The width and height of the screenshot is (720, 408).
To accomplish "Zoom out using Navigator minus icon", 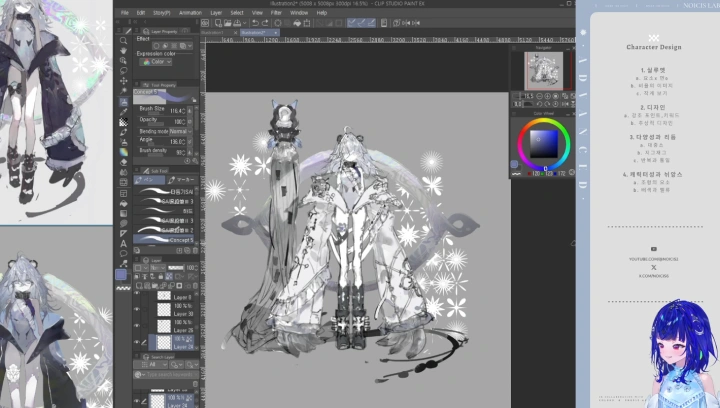I will click(540, 96).
